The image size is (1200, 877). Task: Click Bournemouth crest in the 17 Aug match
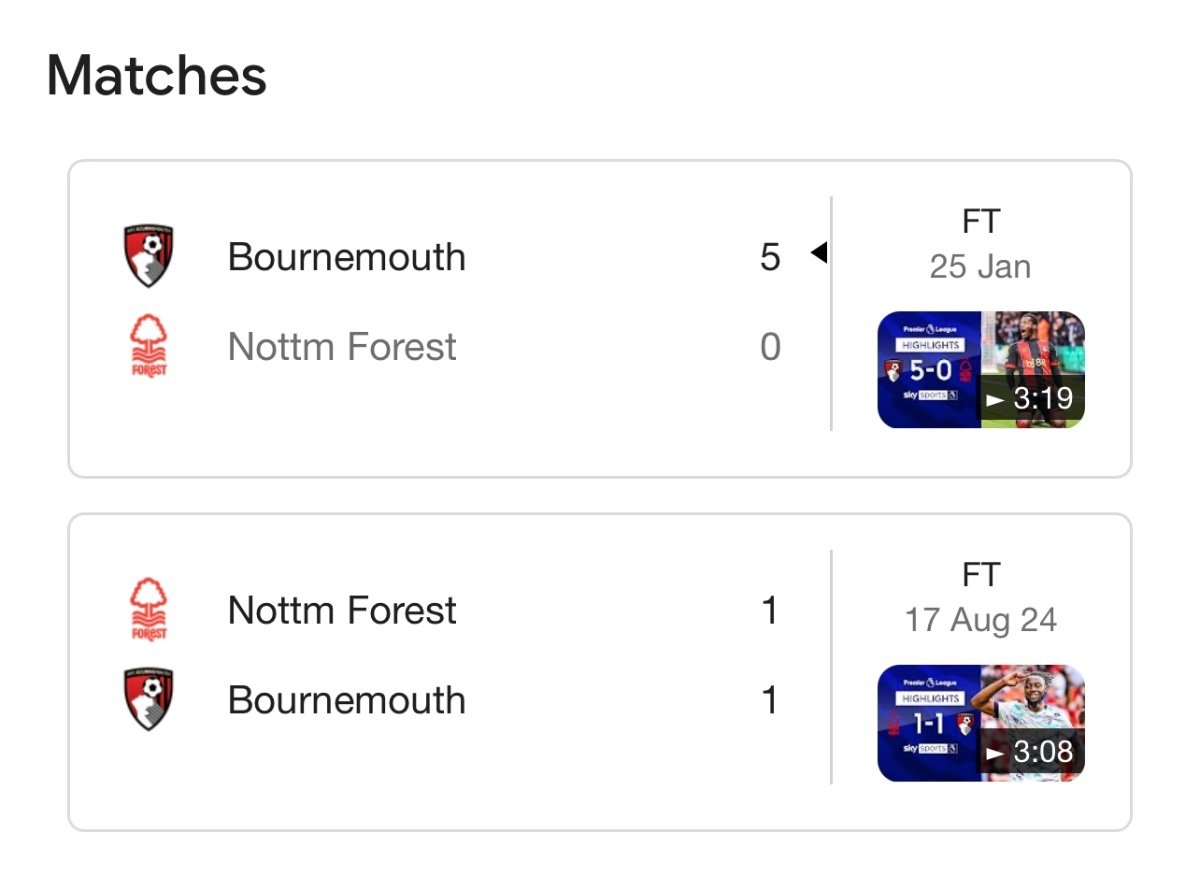tap(149, 700)
